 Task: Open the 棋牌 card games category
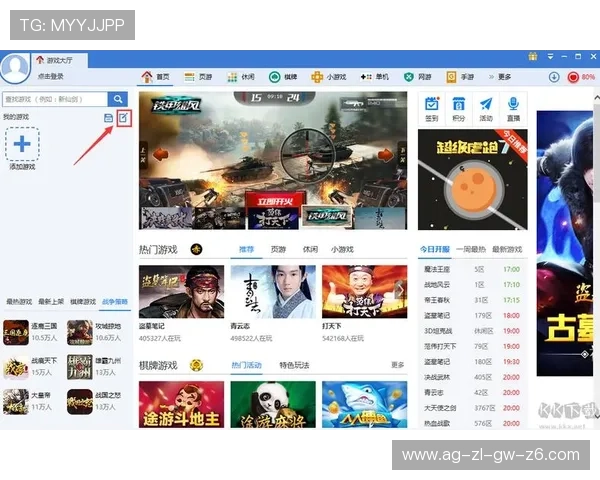point(283,77)
